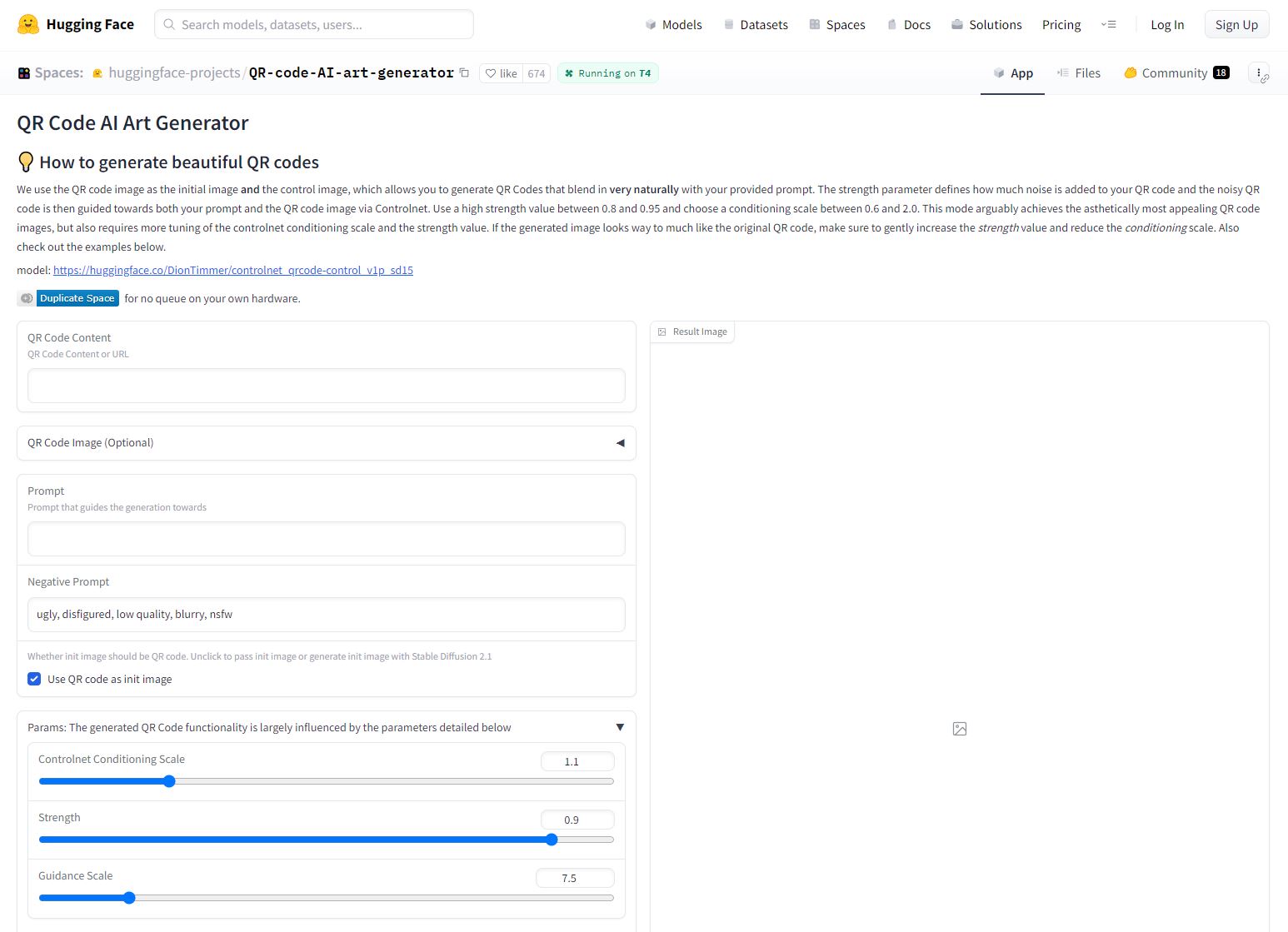Click the Community tab icon
Image resolution: width=1288 pixels, height=932 pixels.
1131,73
